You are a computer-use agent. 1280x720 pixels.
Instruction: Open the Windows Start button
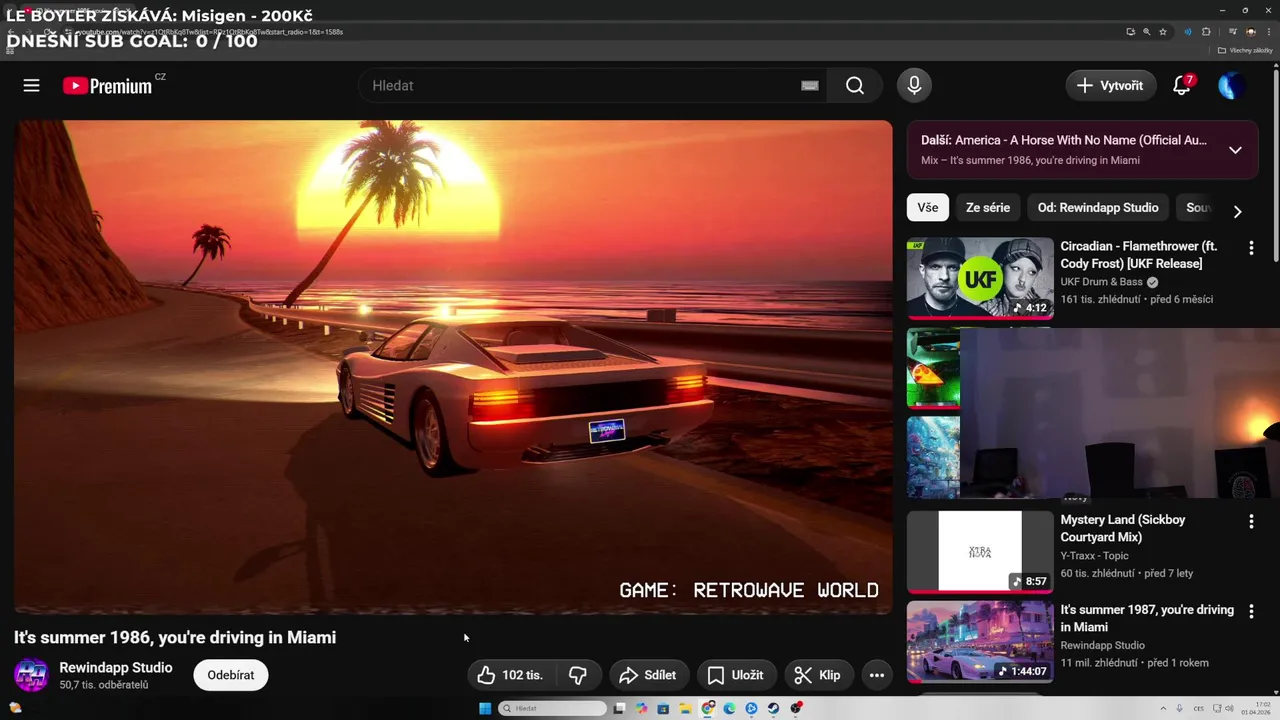pos(485,708)
